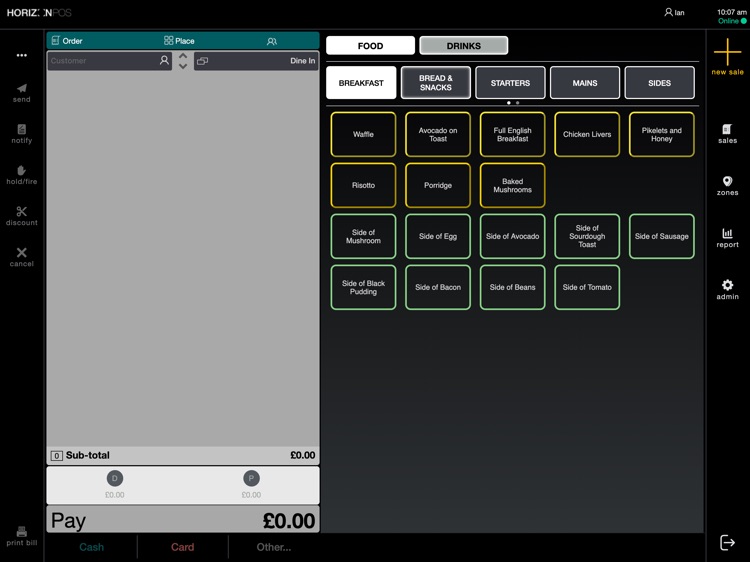Add Side of Beans
750x562 pixels.
[x=512, y=287]
